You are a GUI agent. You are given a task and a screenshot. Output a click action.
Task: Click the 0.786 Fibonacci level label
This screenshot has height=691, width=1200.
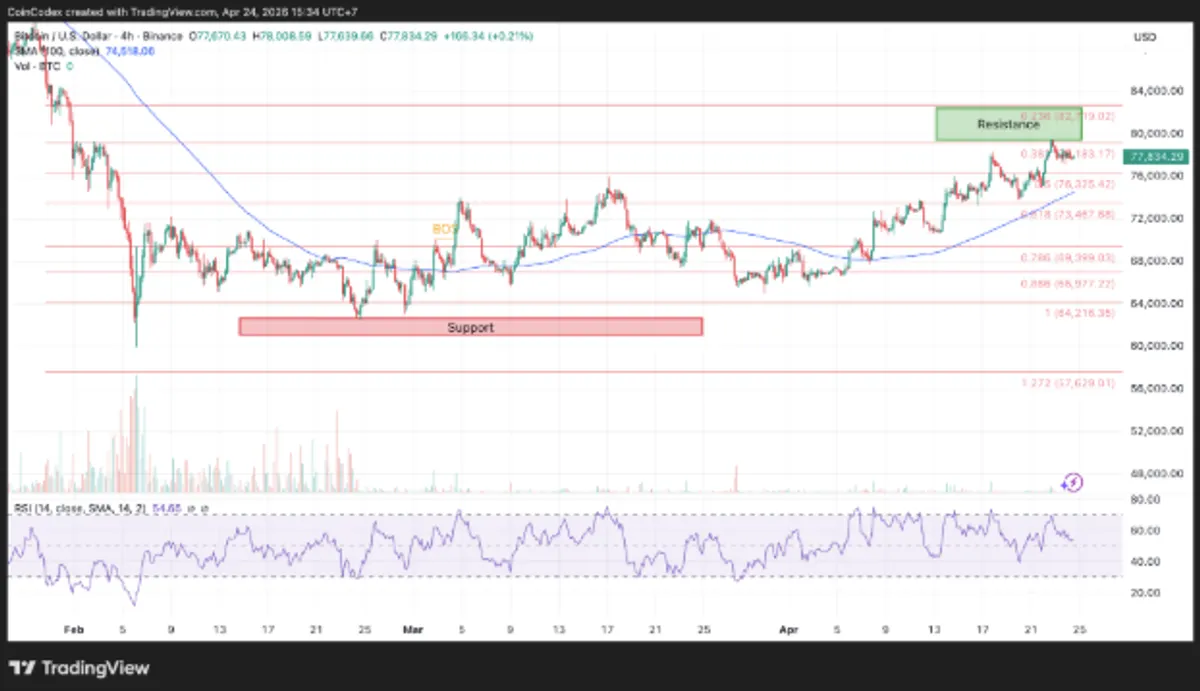pyautogui.click(x=1067, y=257)
